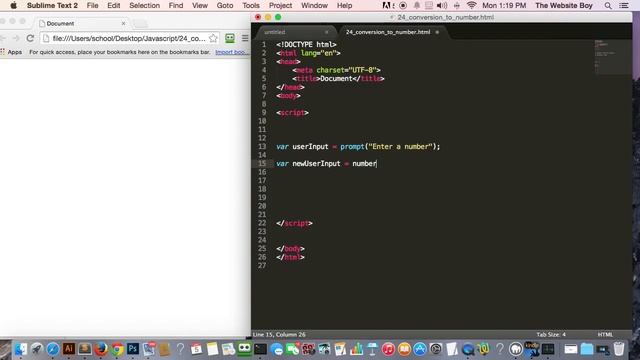Open the Goto menu
This screenshot has height=360, width=640.
click(x=225, y=5)
